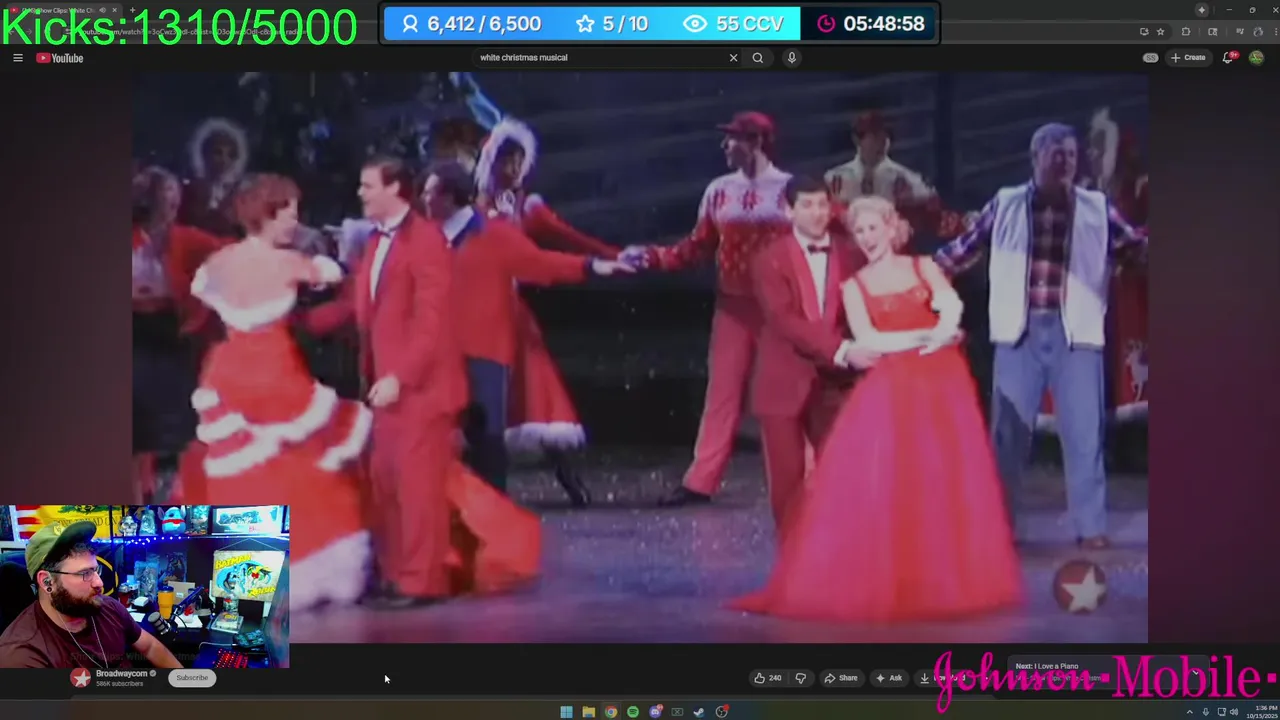
Task: Open the Ask AI button
Action: pos(889,678)
